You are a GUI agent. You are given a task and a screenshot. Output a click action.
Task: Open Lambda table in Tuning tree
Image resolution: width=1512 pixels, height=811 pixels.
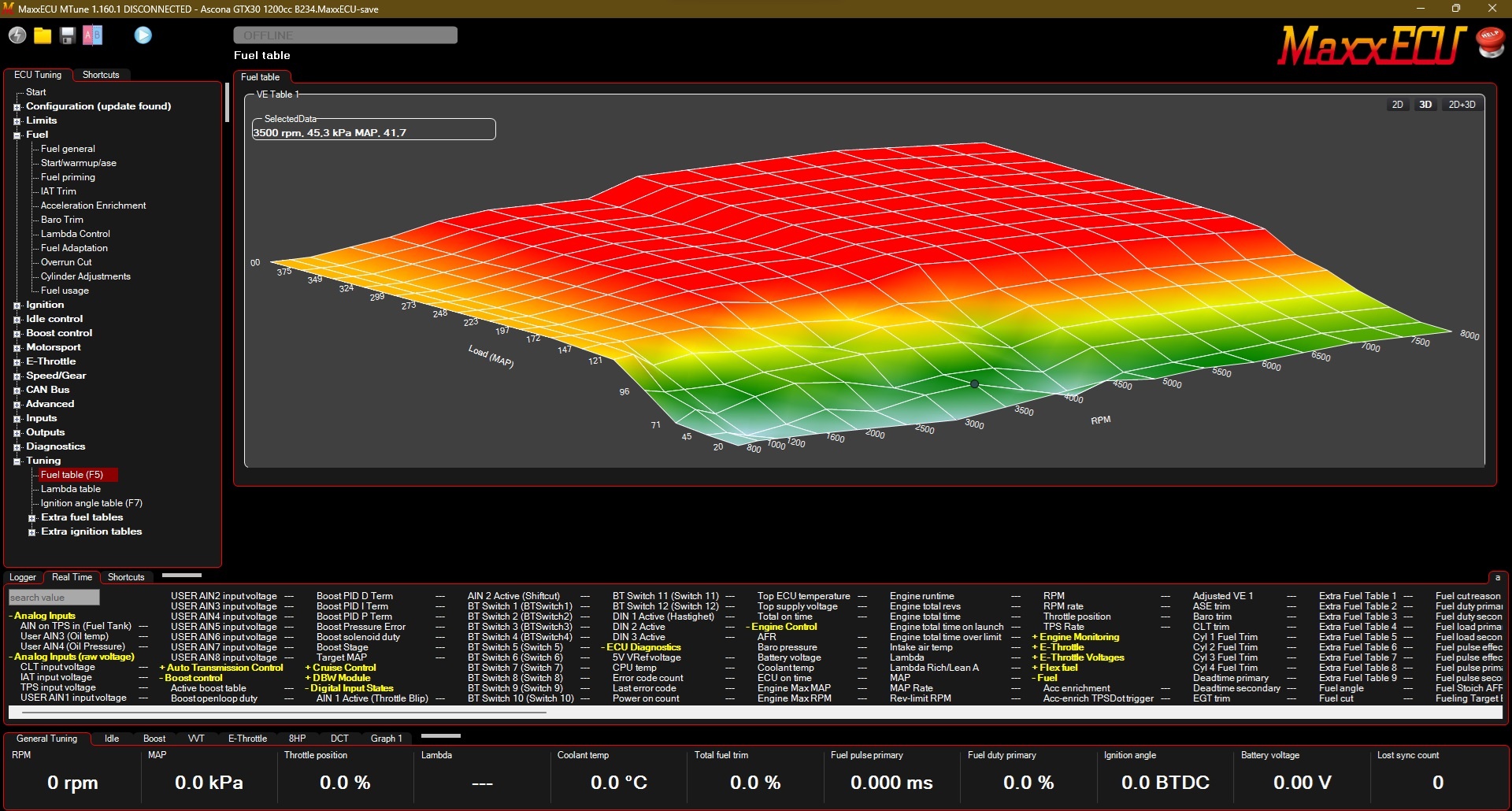pyautogui.click(x=71, y=489)
